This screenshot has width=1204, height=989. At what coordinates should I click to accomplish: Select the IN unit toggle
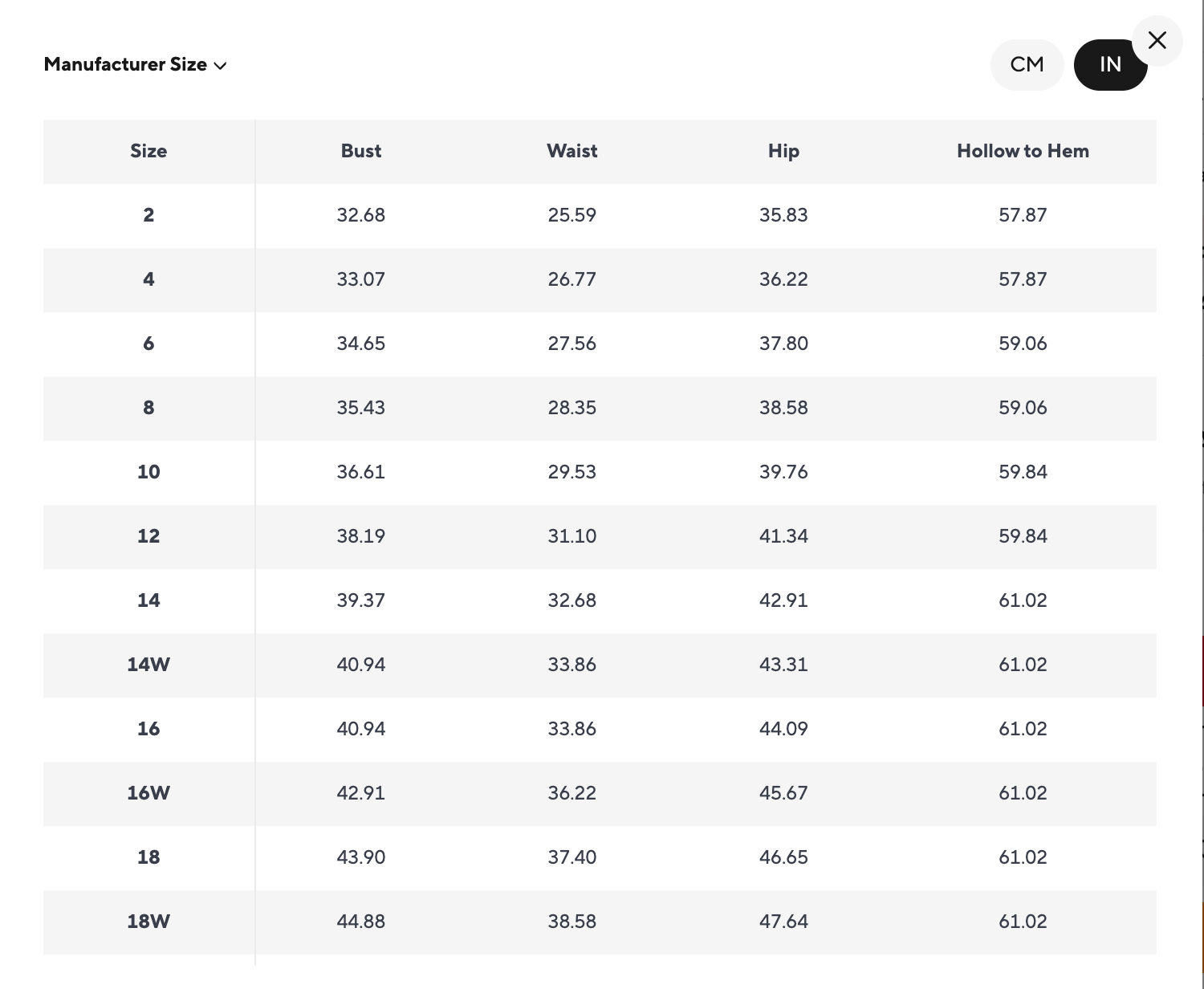pos(1110,64)
